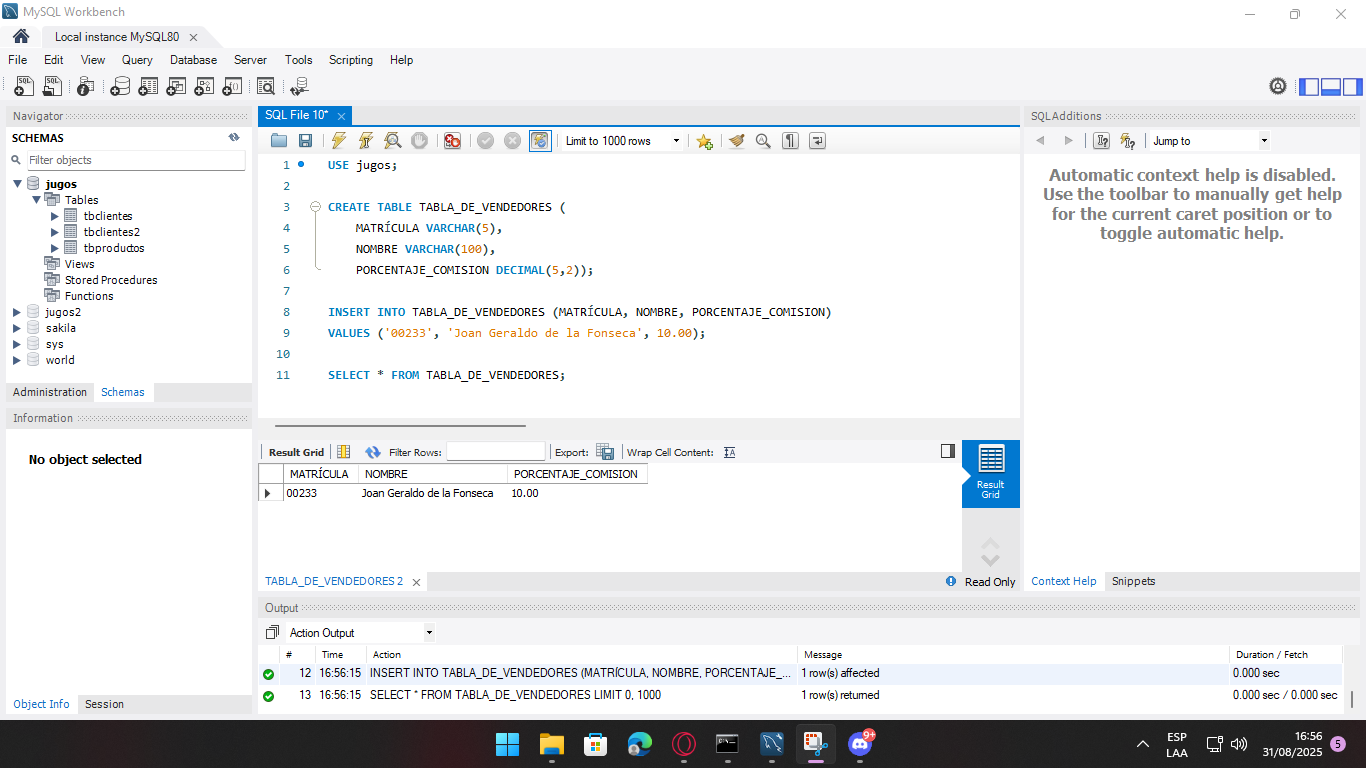Refresh schemas list in Navigator
Image resolution: width=1366 pixels, height=768 pixels.
point(234,137)
